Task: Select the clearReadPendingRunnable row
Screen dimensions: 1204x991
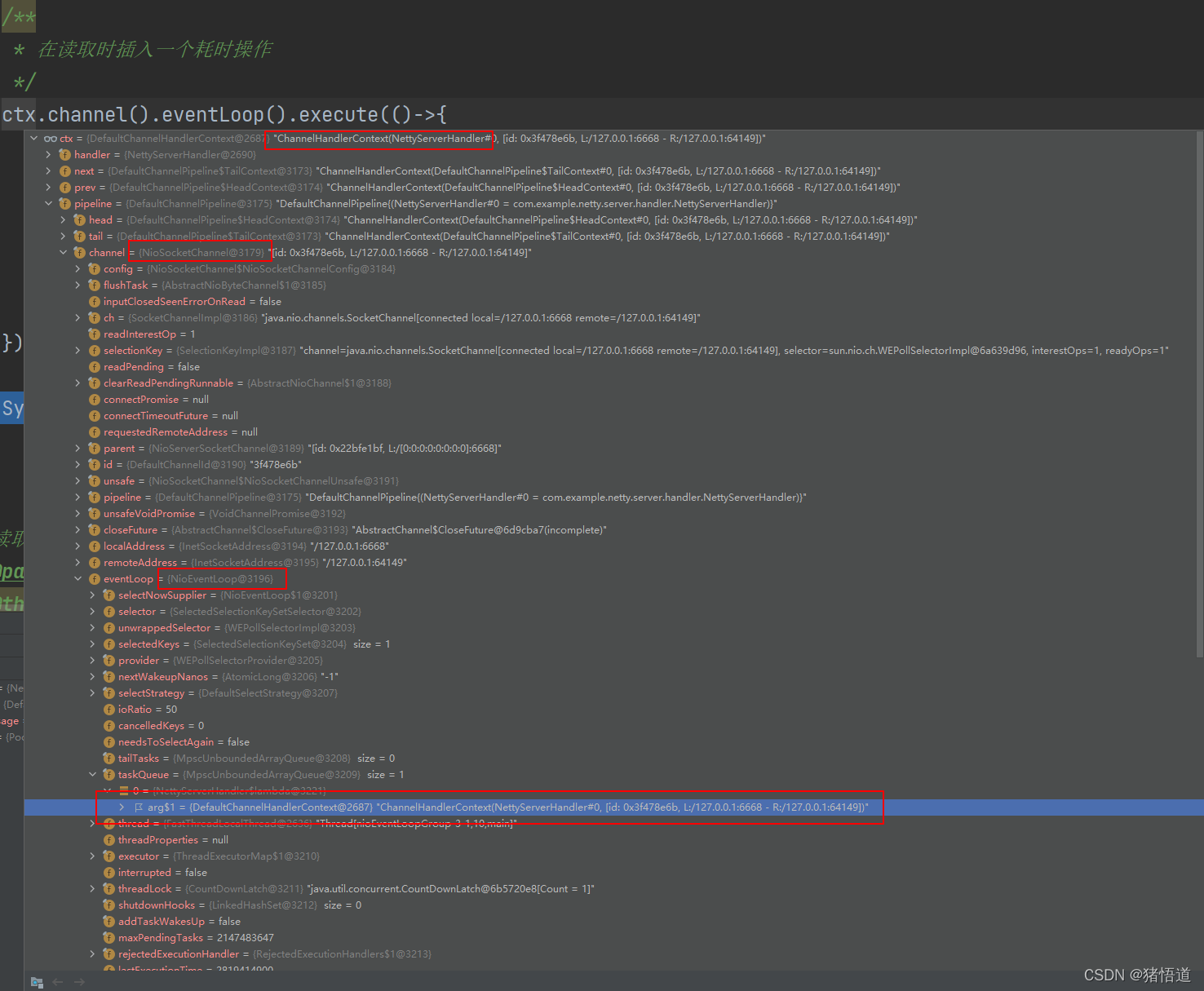Action: tap(610, 383)
